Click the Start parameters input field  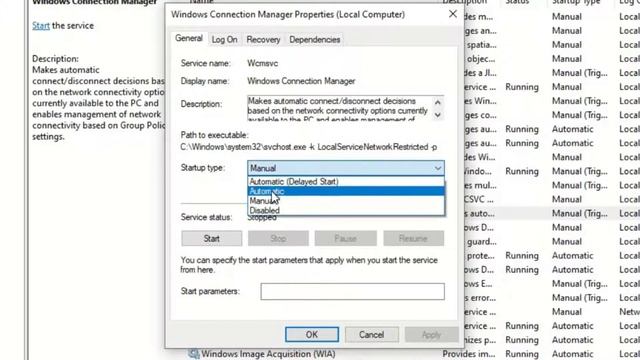pos(353,291)
